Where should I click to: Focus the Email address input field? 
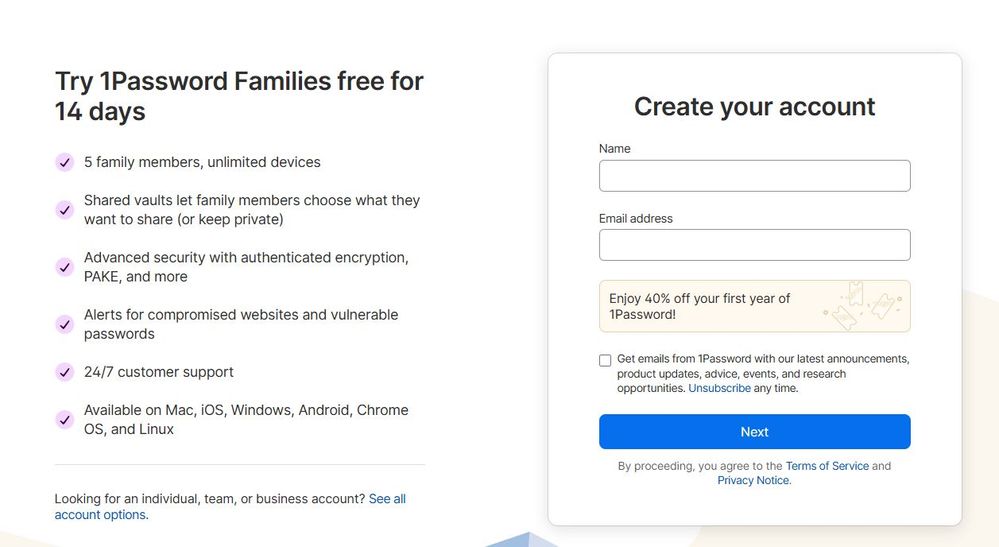point(754,245)
